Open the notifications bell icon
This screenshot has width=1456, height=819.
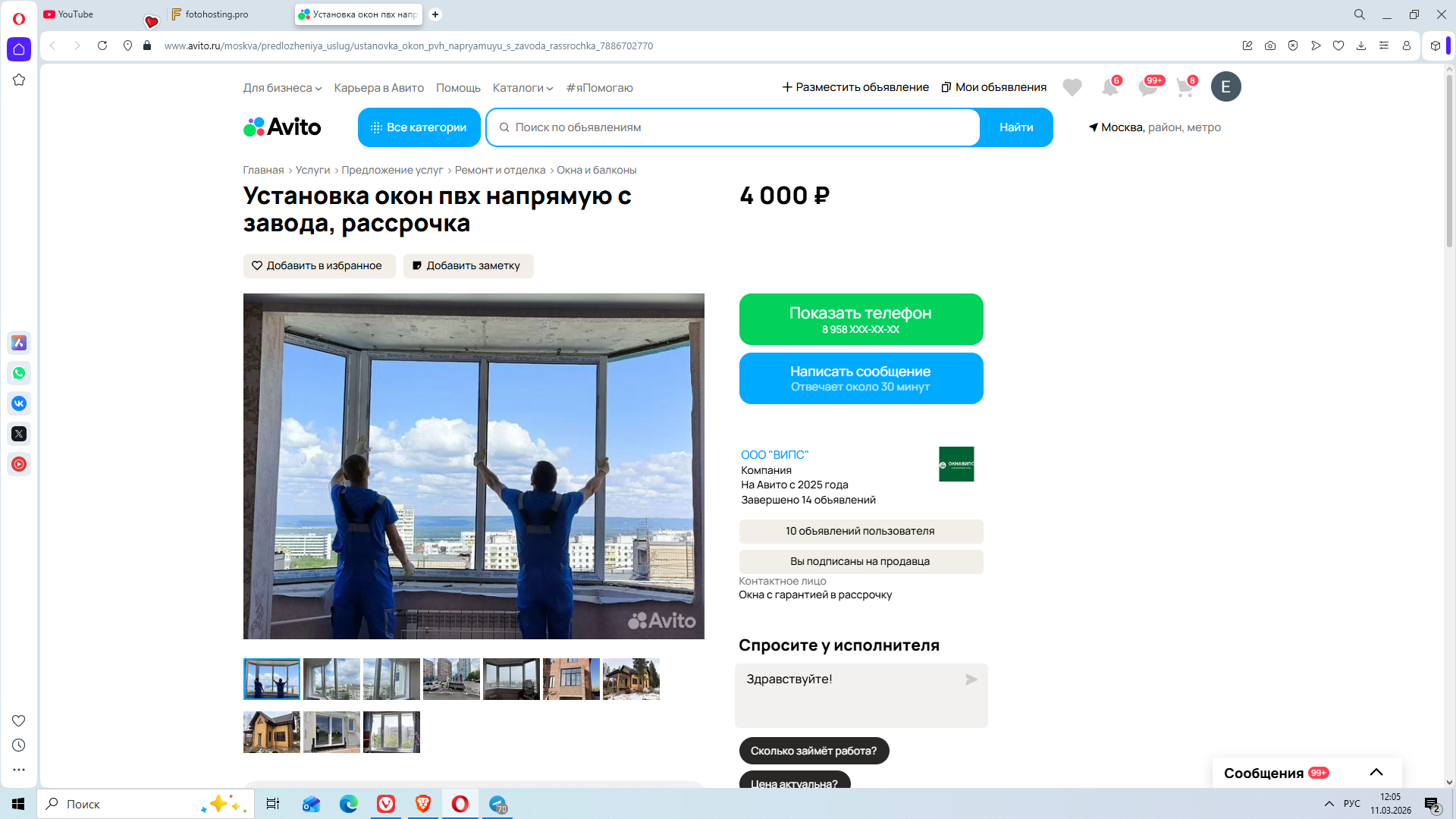pyautogui.click(x=1109, y=87)
